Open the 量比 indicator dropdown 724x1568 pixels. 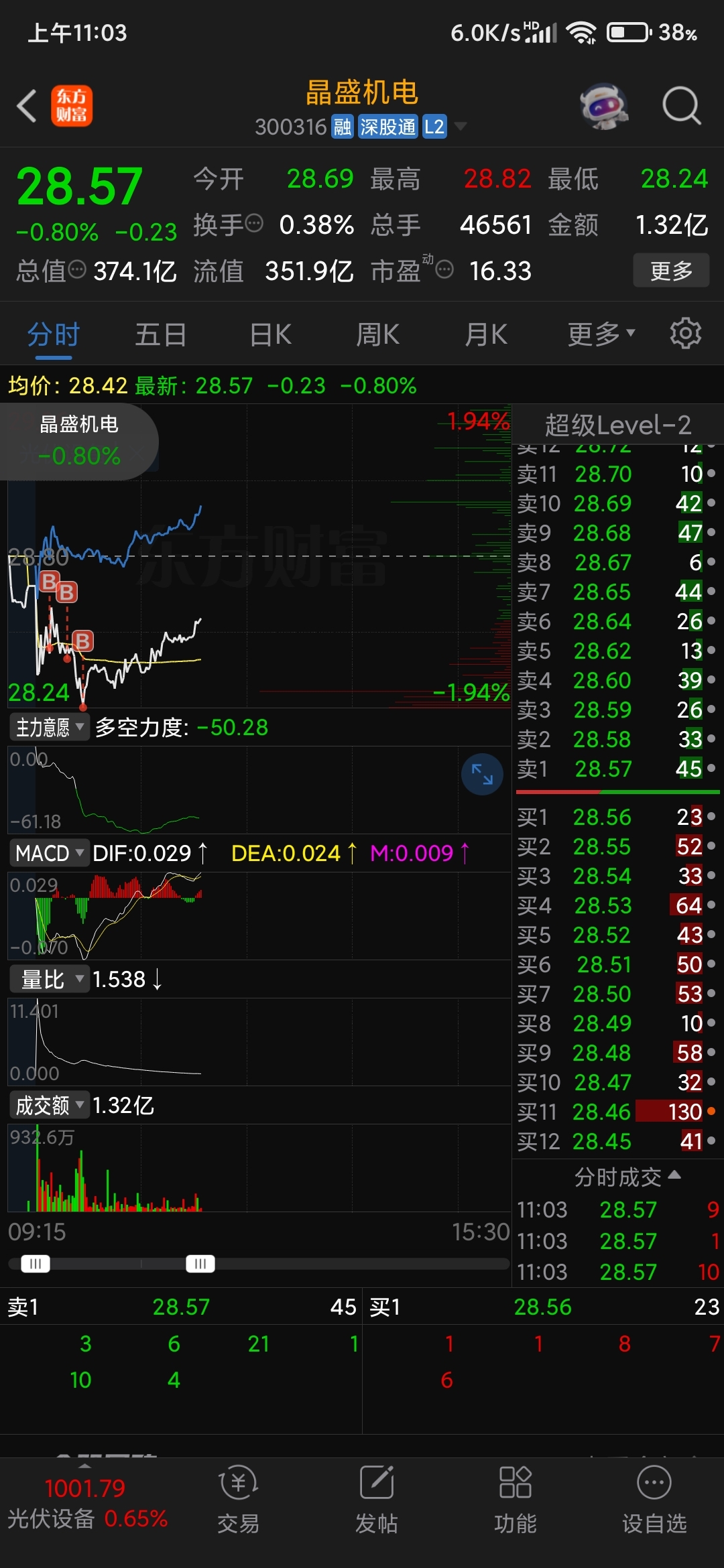pyautogui.click(x=49, y=979)
